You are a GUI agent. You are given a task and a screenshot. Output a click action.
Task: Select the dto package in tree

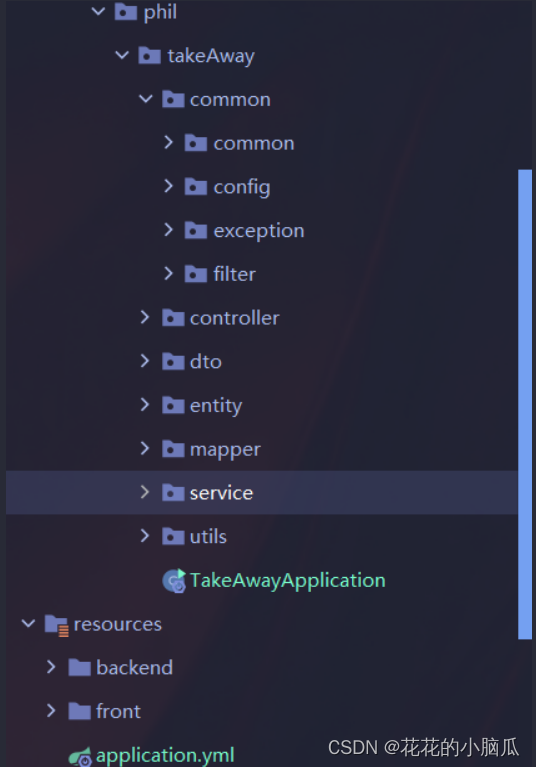206,362
